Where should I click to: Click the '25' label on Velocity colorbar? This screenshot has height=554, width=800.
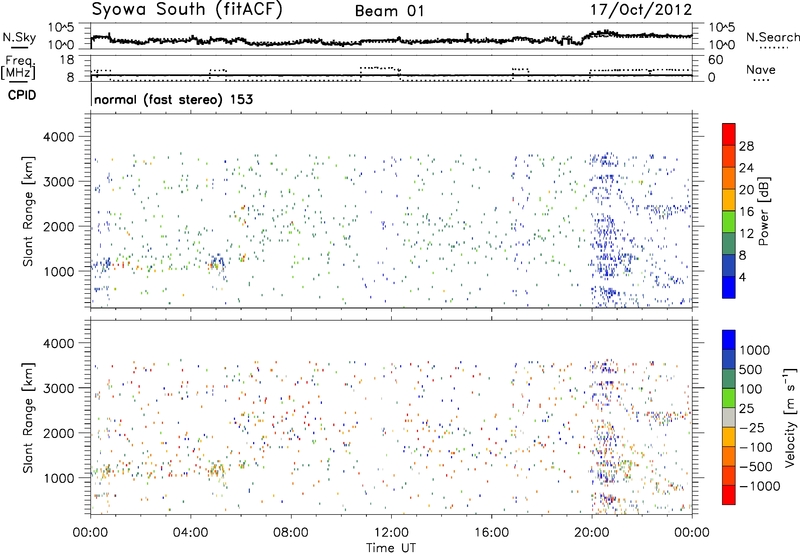pos(746,408)
